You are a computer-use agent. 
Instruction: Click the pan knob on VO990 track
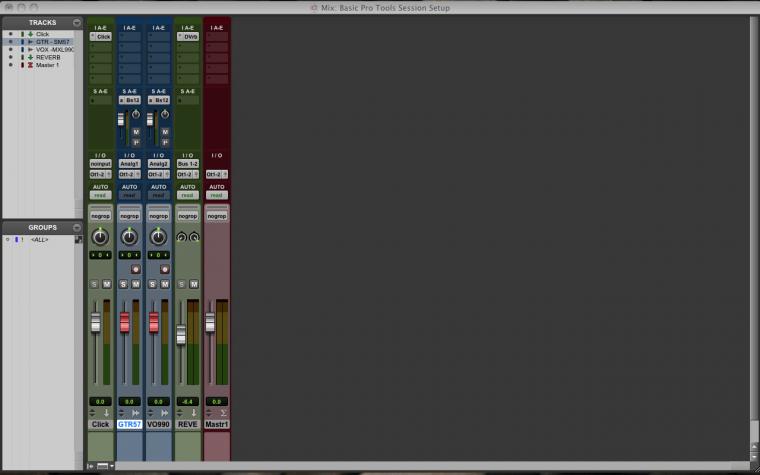158,237
